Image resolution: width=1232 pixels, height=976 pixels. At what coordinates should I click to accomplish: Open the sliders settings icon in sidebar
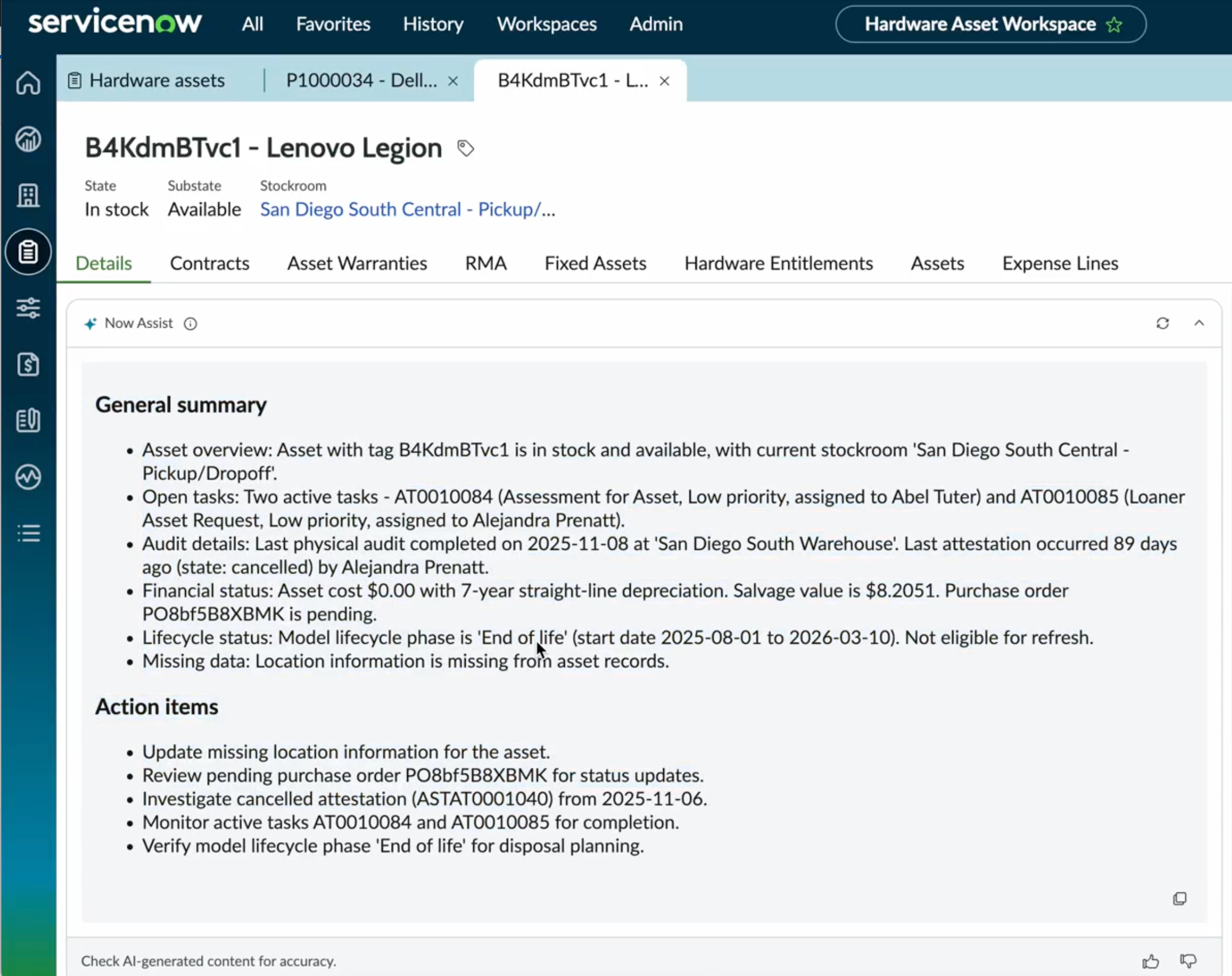tap(28, 308)
